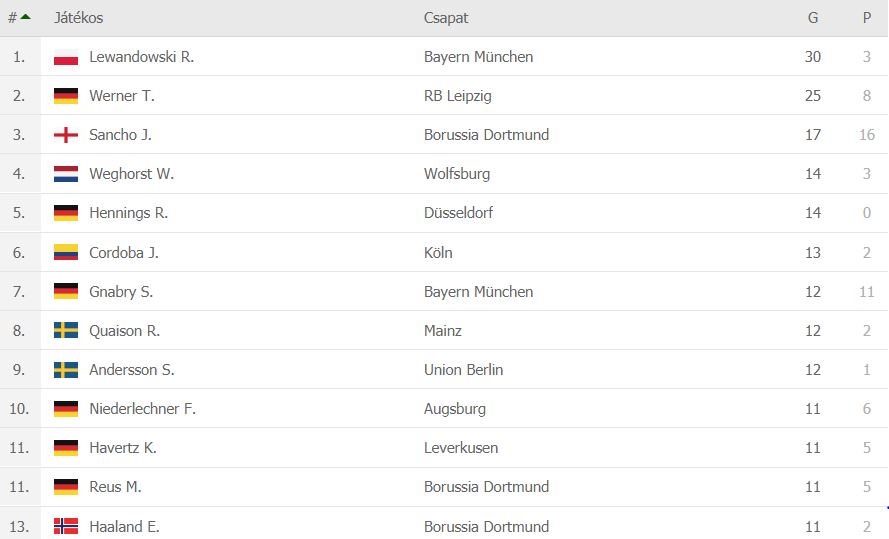889x539 pixels.
Task: Click the Netherlands flag next to Weghorst W.
Action: [66, 174]
